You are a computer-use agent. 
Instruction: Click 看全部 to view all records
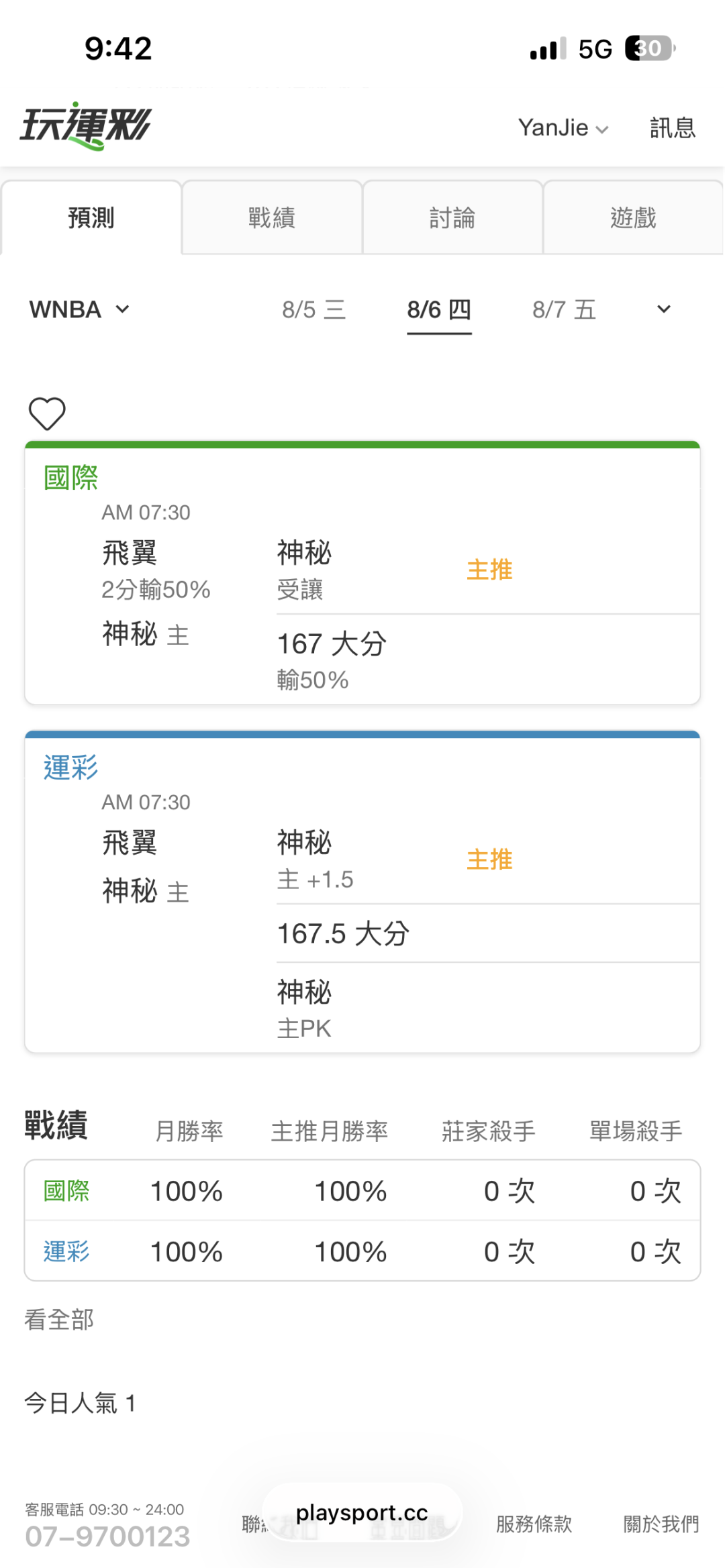pyautogui.click(x=59, y=1320)
